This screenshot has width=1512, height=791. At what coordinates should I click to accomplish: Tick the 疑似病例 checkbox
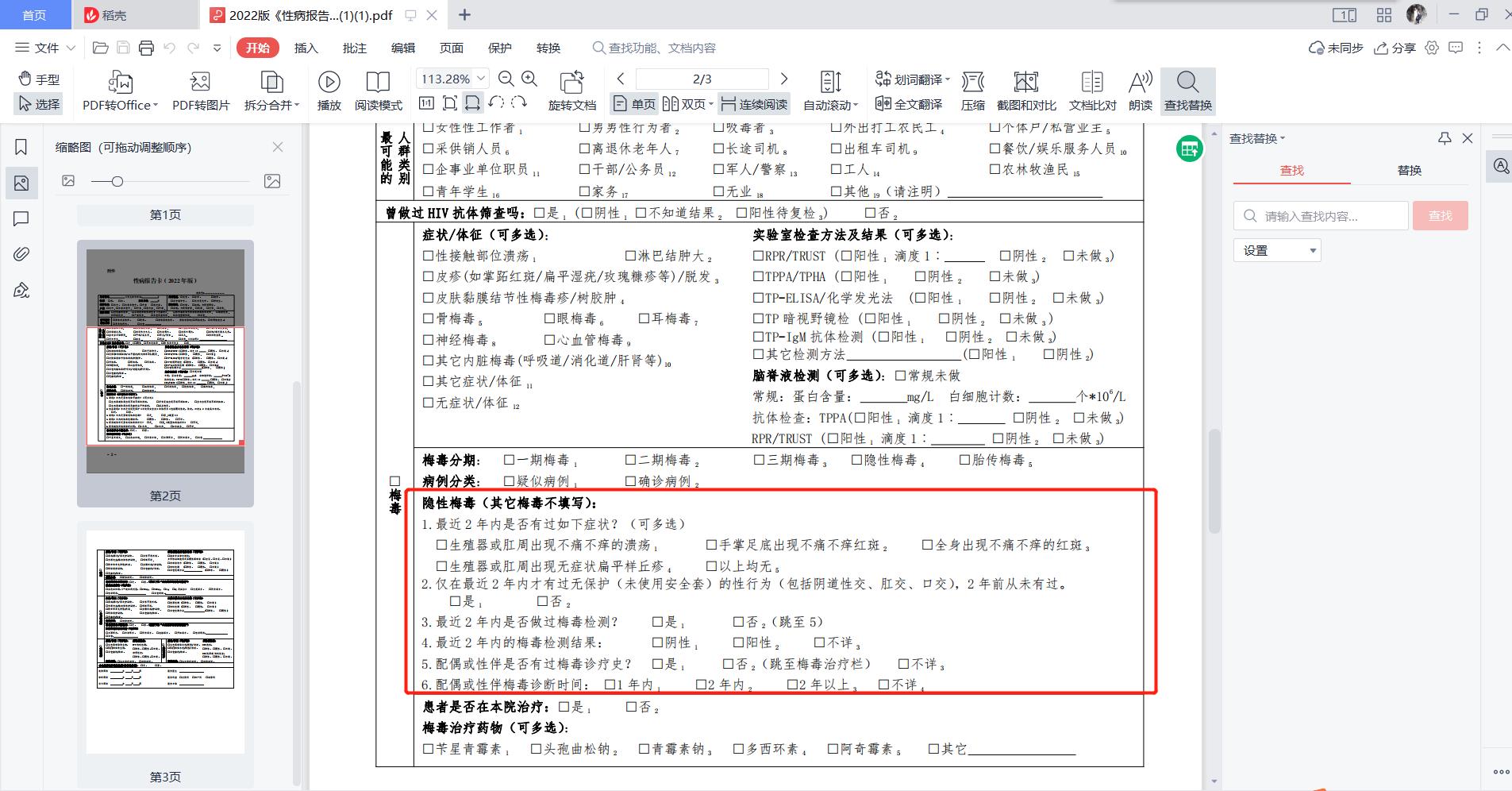[510, 481]
